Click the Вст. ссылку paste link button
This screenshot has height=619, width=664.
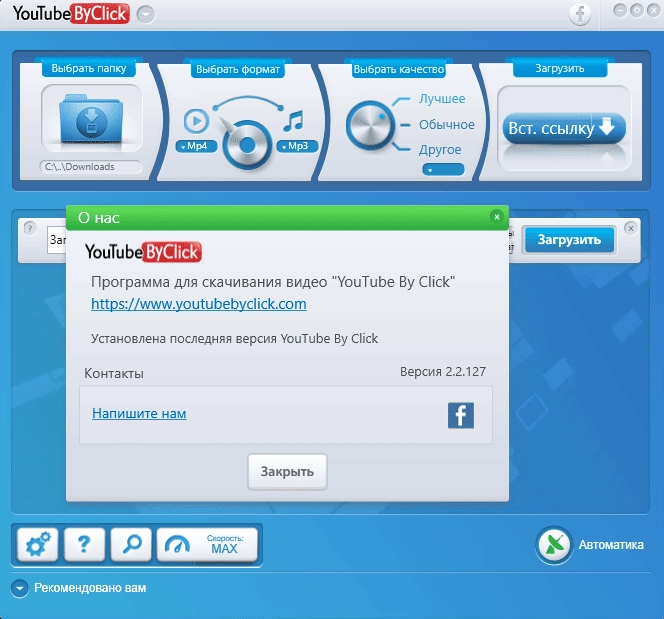point(564,128)
